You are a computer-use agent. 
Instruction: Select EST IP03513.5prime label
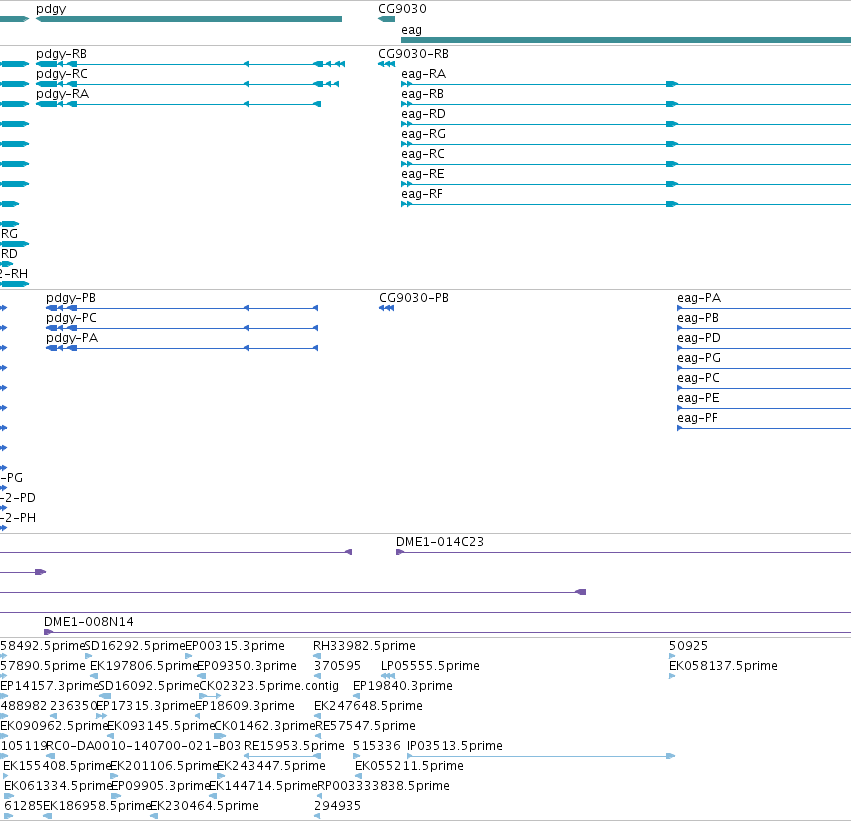tap(455, 746)
